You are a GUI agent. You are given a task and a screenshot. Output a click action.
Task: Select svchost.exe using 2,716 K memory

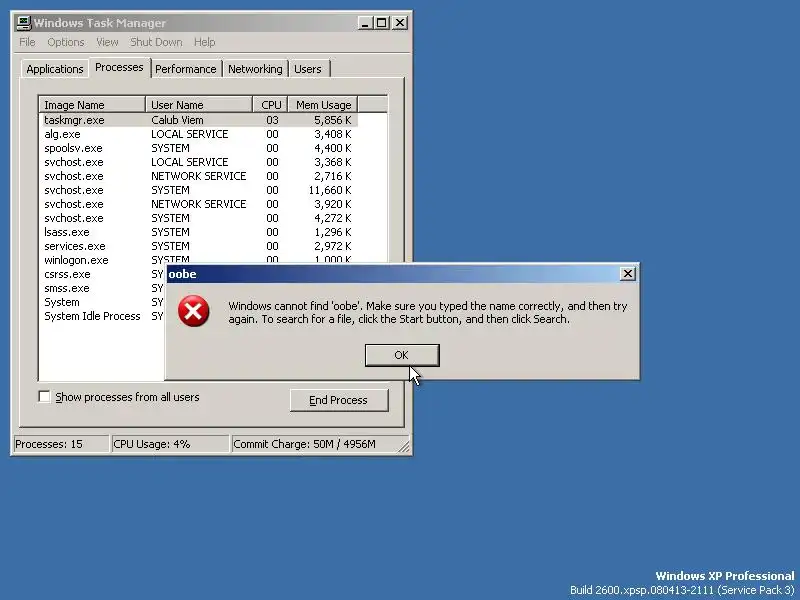click(x=199, y=176)
